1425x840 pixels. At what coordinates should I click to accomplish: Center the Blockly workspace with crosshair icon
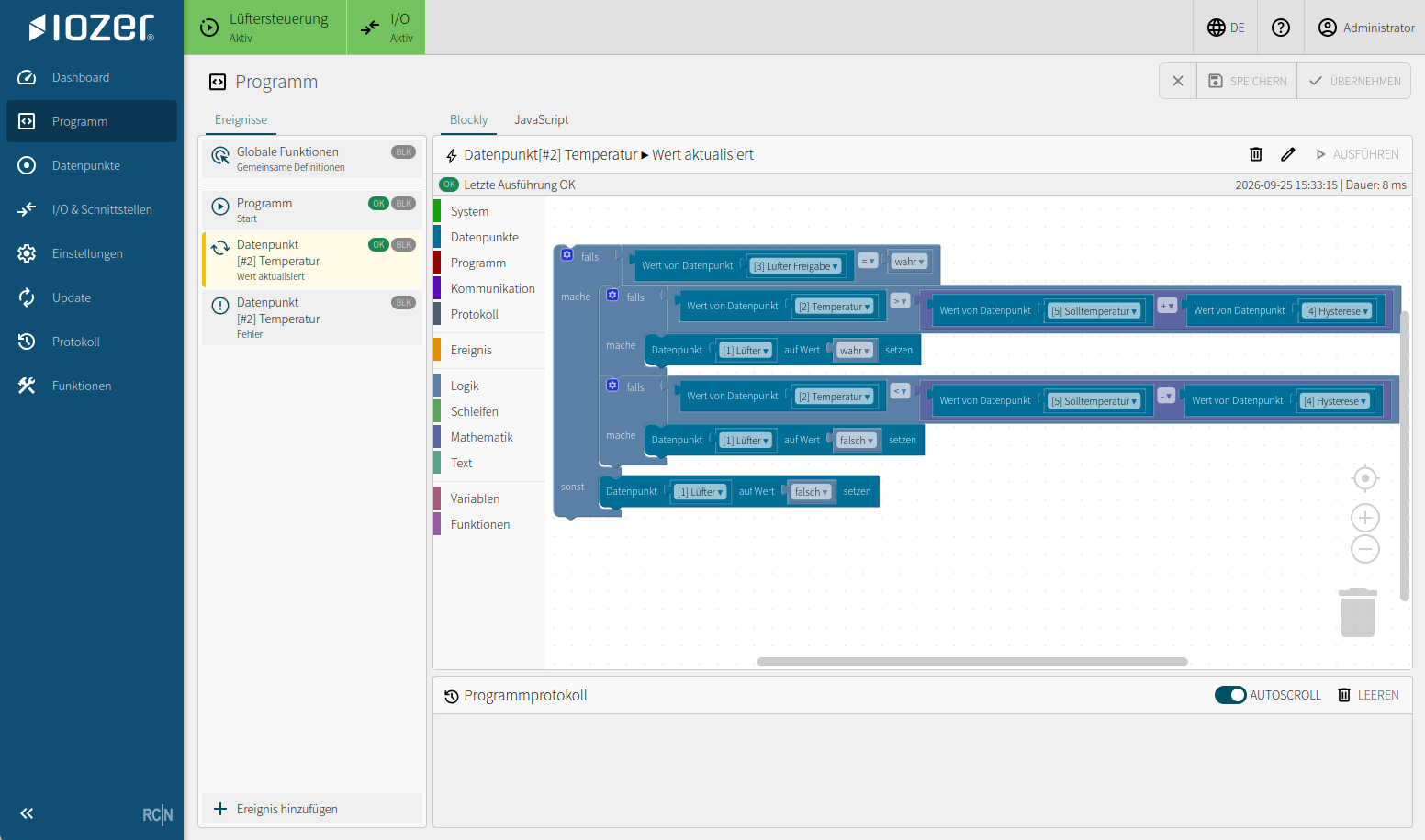[x=1365, y=478]
